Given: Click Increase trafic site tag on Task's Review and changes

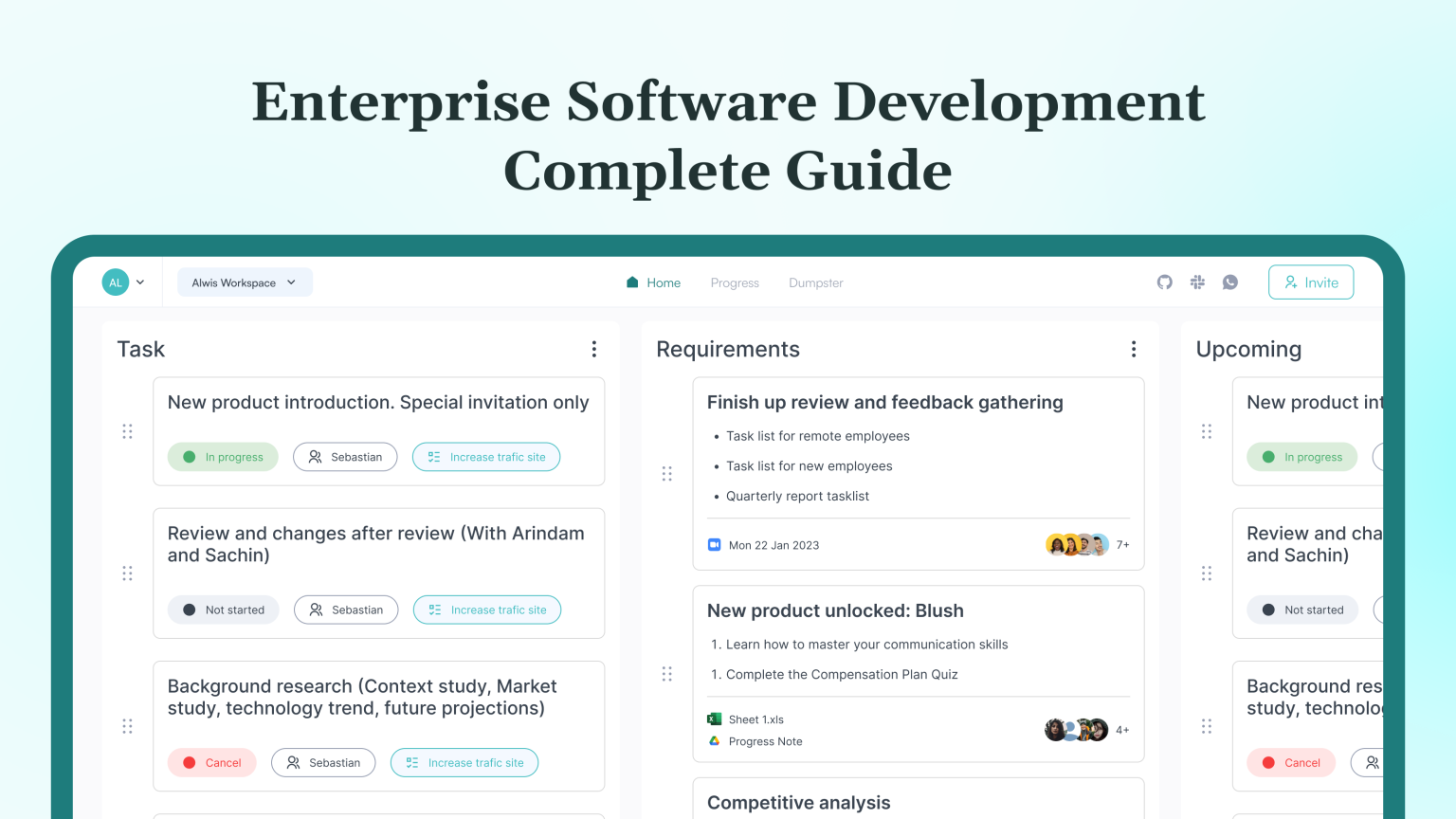Looking at the screenshot, I should [487, 610].
